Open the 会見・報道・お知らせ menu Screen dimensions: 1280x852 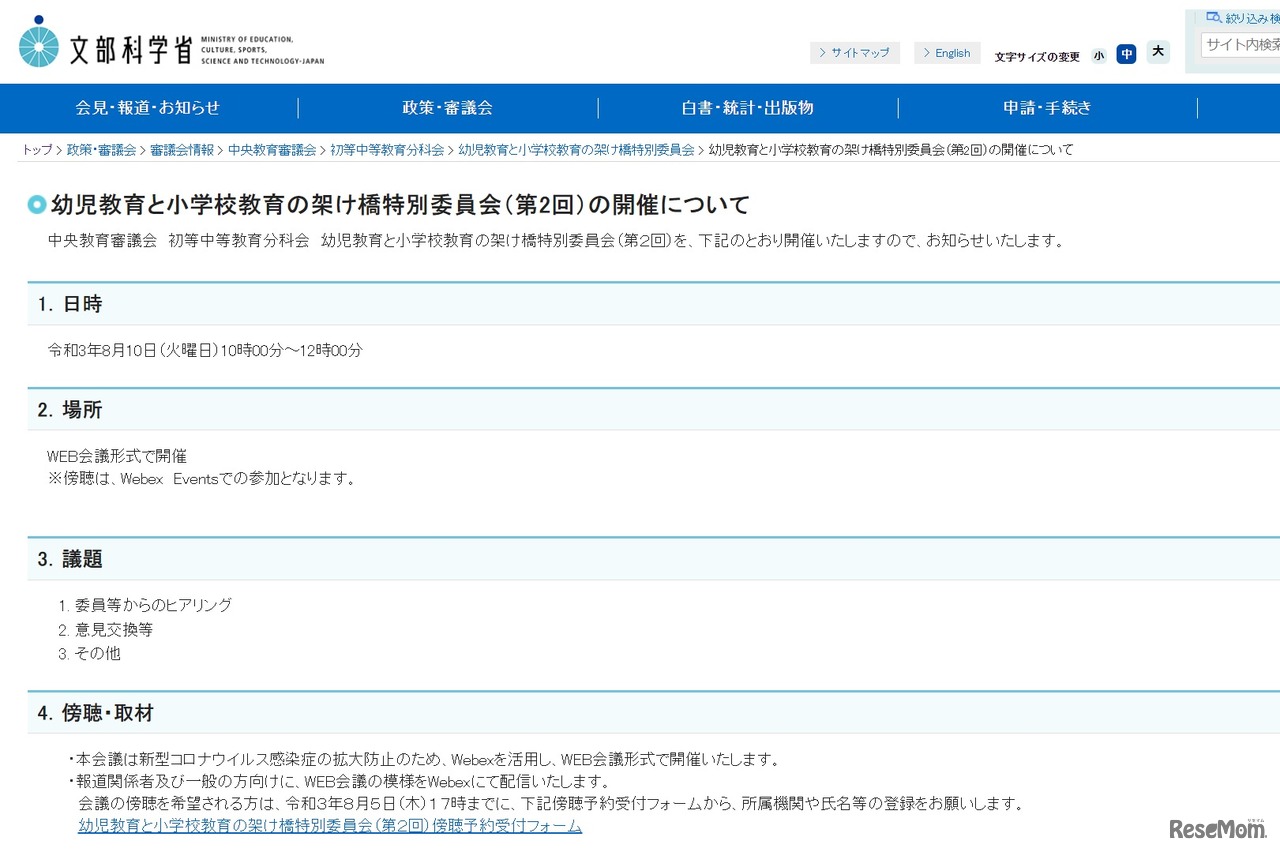pos(148,108)
